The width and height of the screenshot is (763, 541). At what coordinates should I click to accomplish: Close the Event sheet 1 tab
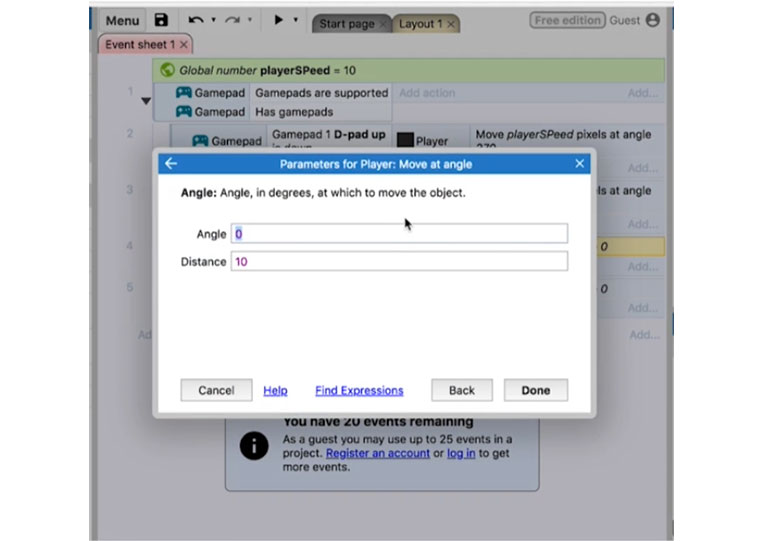183,45
